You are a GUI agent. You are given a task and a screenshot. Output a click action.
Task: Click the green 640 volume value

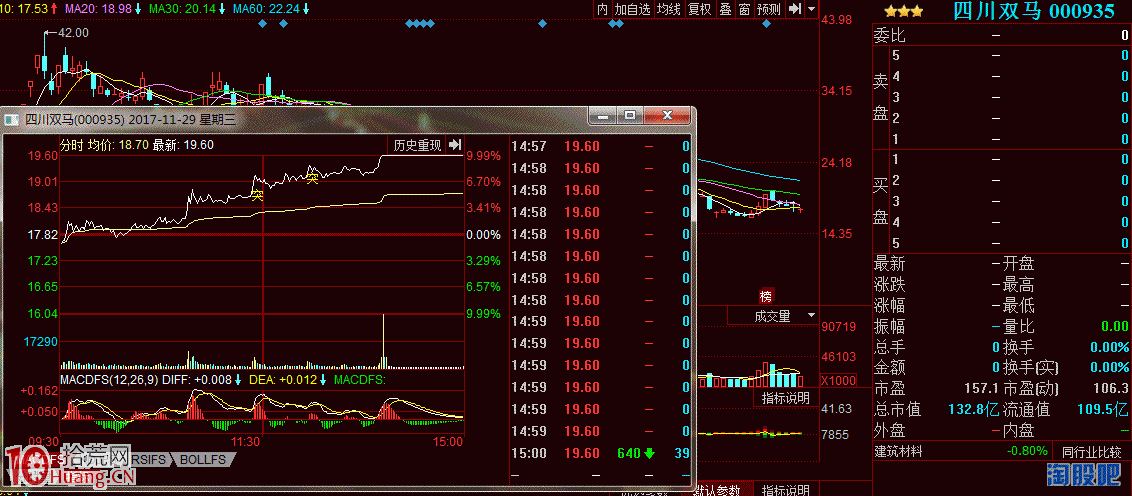pos(630,453)
